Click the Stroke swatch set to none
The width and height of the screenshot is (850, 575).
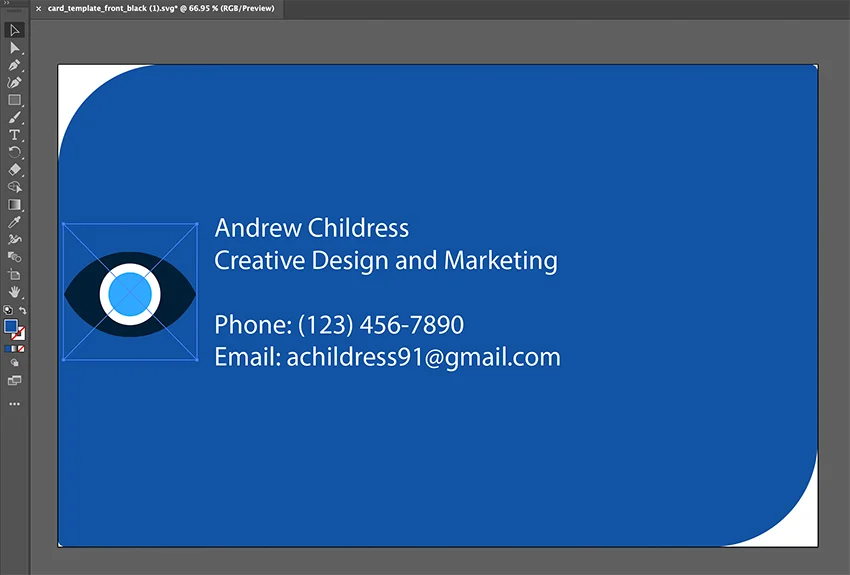20,334
